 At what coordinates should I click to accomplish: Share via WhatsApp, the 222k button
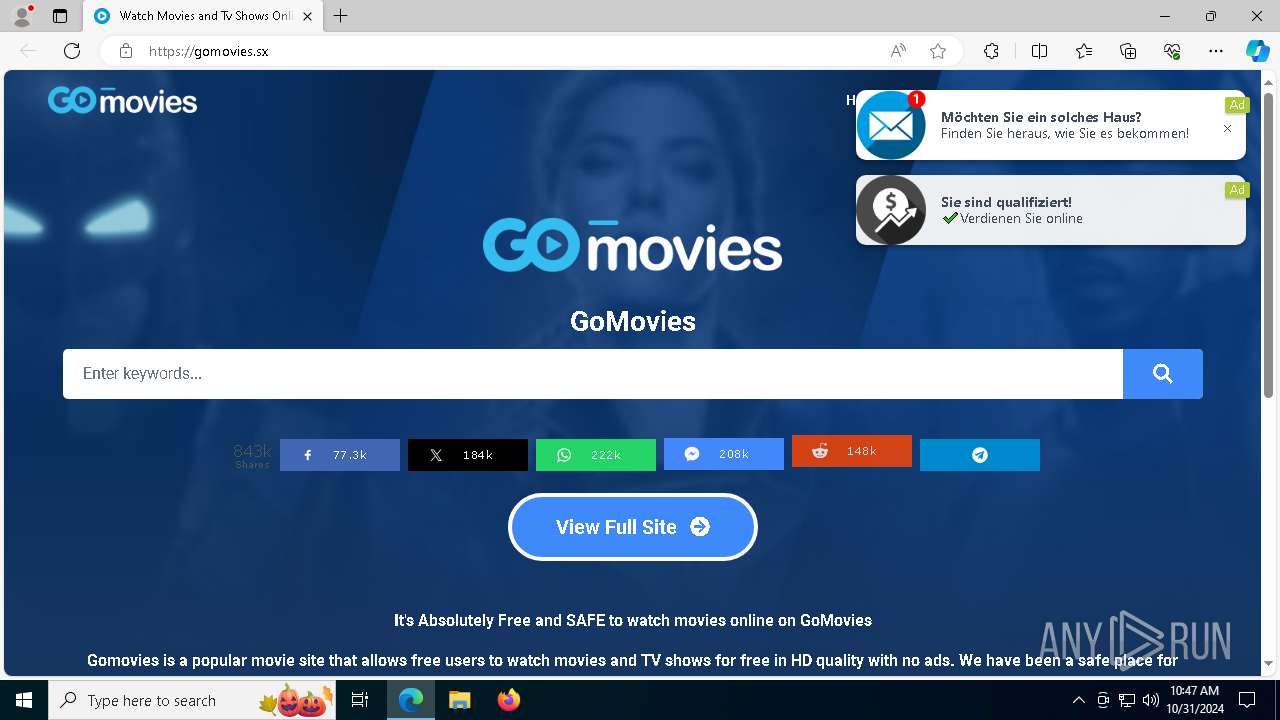coord(596,455)
